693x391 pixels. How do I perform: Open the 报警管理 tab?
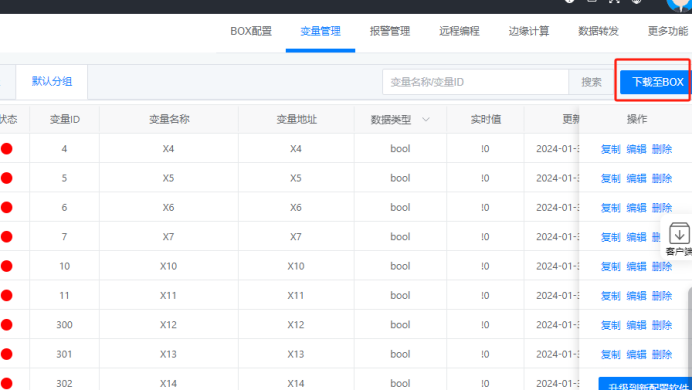click(x=390, y=31)
